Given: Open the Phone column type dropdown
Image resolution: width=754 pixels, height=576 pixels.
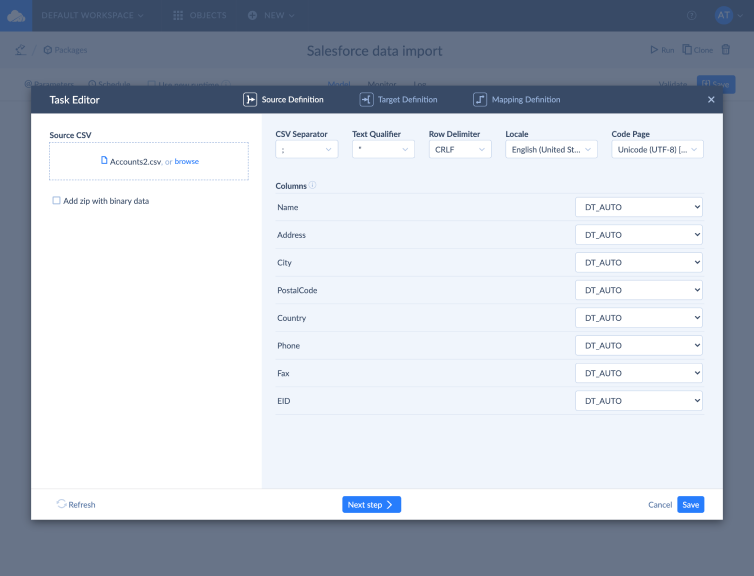Looking at the screenshot, I should click(639, 345).
